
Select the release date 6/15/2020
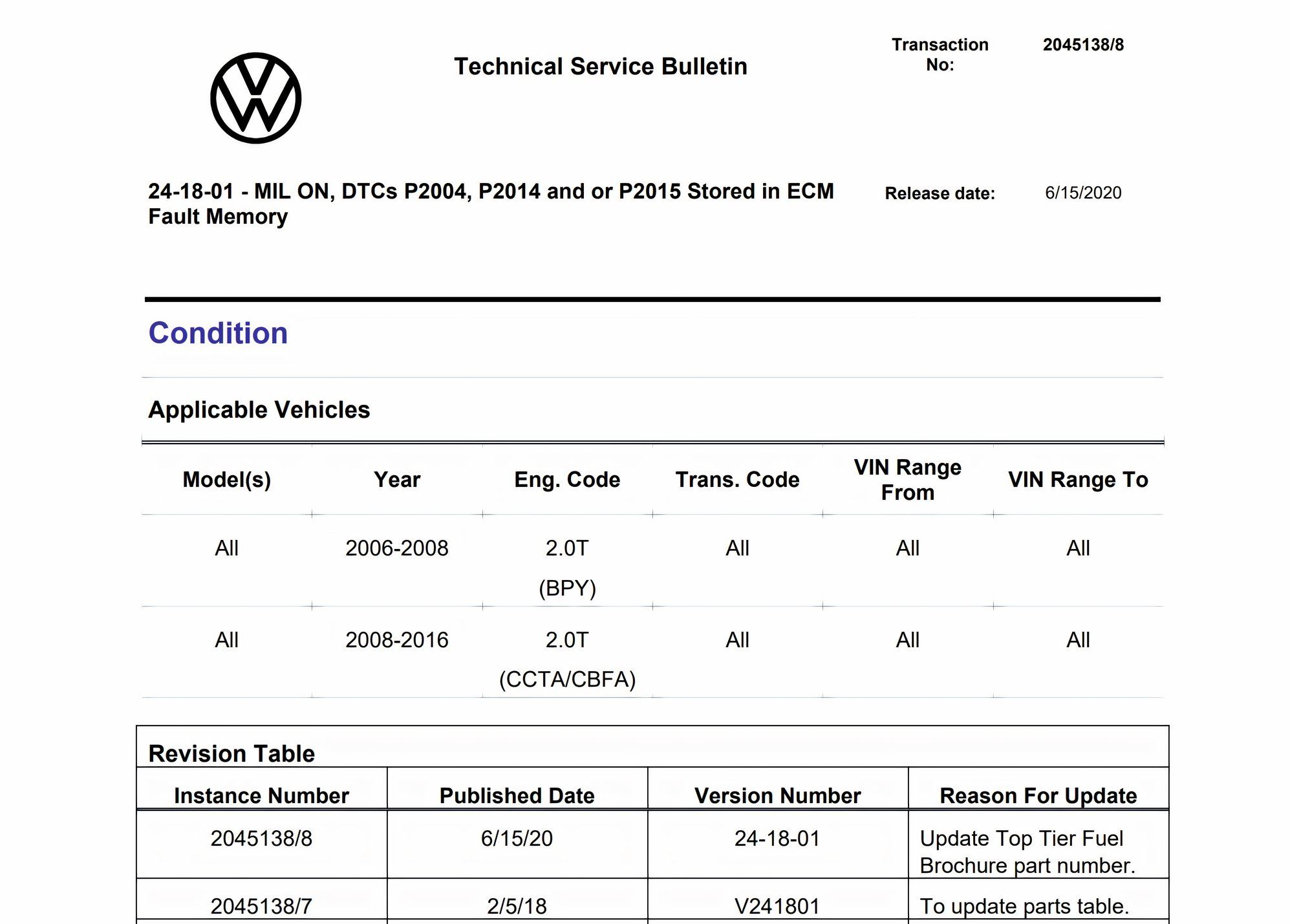coord(1083,192)
